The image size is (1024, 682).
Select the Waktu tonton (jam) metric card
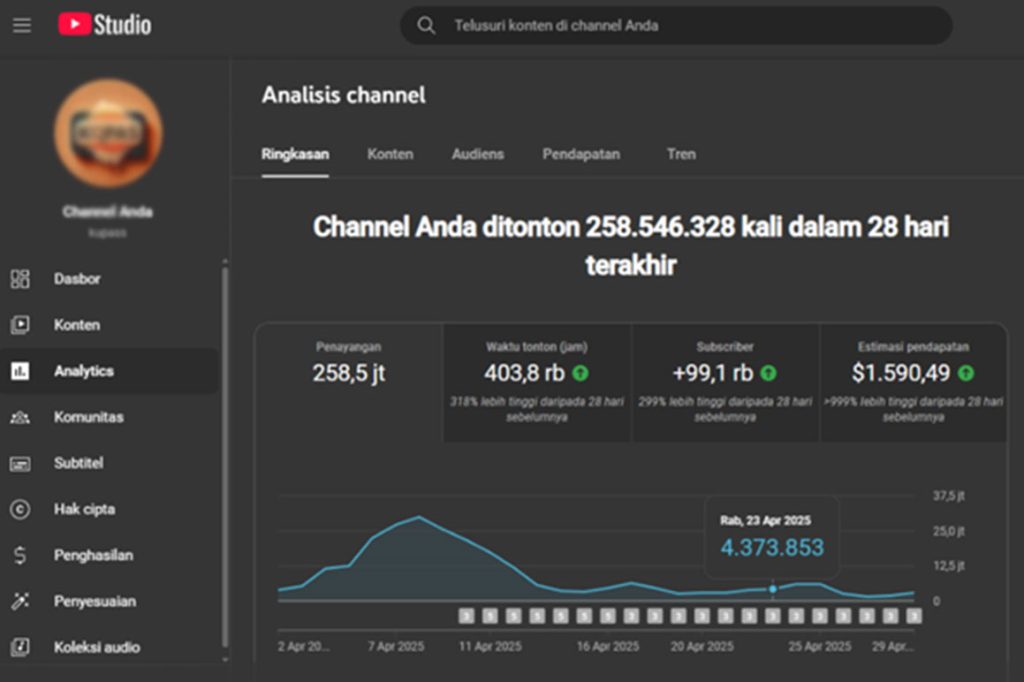point(537,383)
